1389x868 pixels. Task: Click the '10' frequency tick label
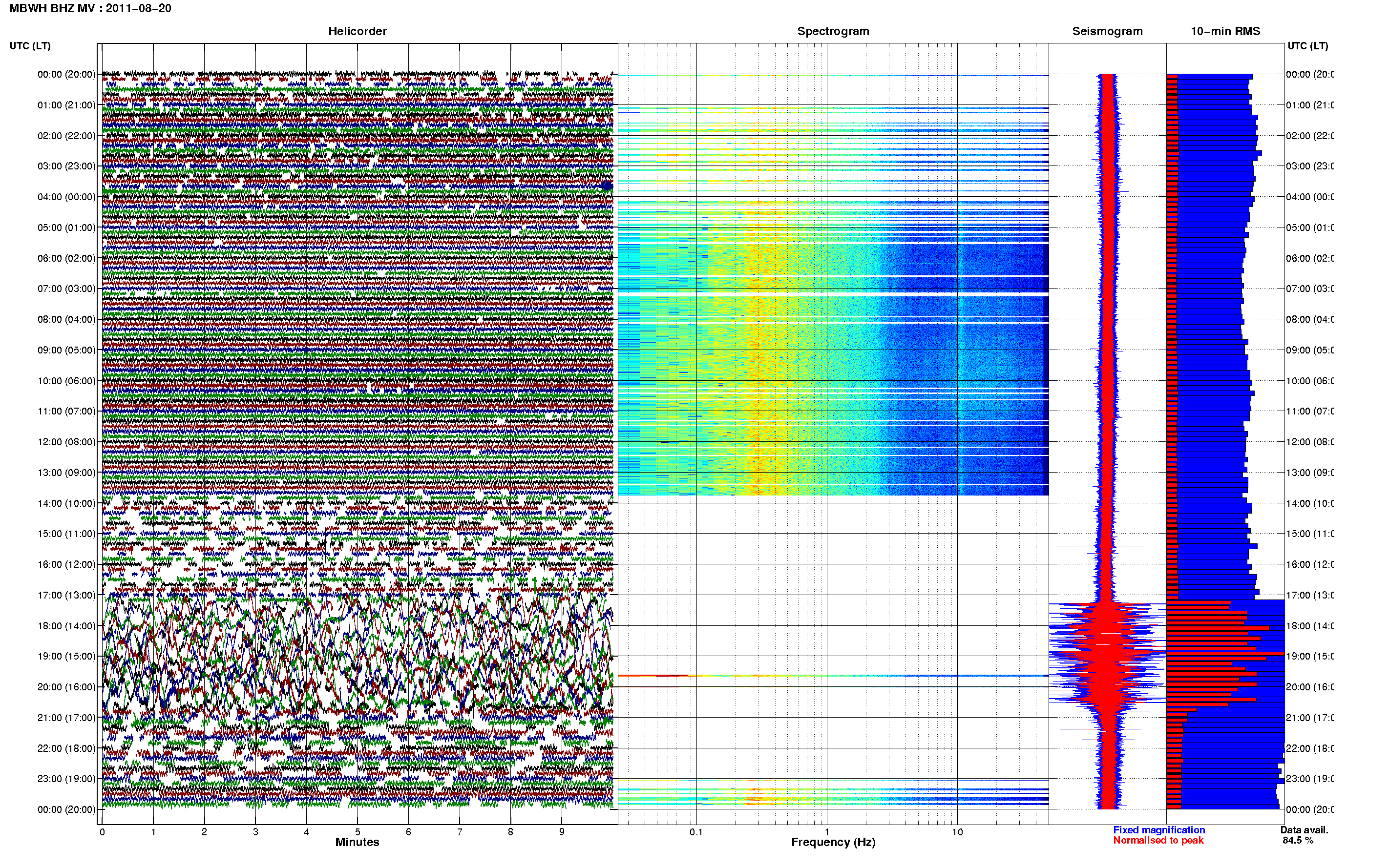(957, 832)
